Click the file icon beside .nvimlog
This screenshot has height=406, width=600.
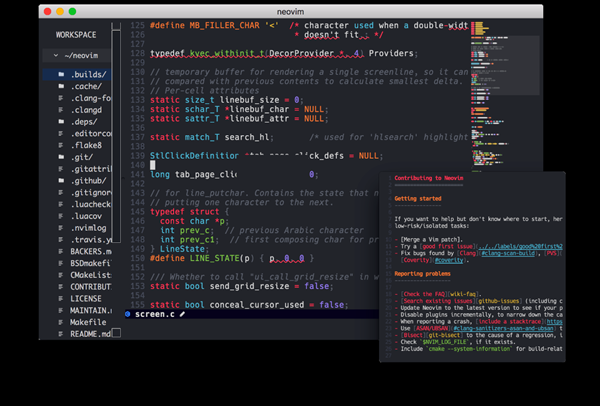point(61,228)
